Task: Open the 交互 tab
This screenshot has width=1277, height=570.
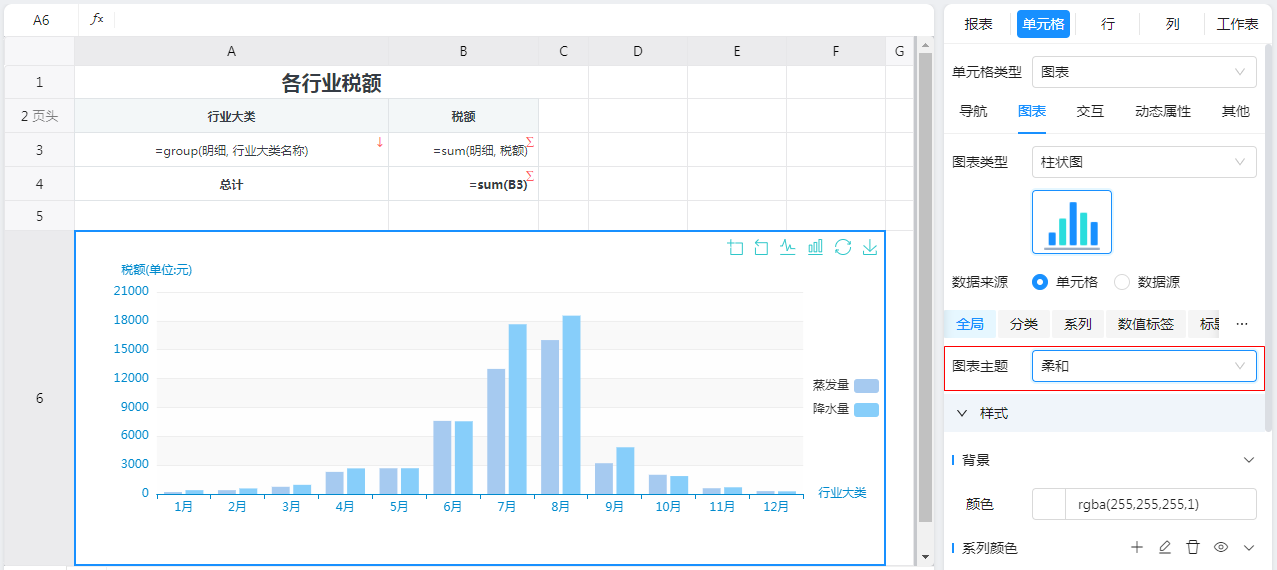Action: pos(1090,112)
